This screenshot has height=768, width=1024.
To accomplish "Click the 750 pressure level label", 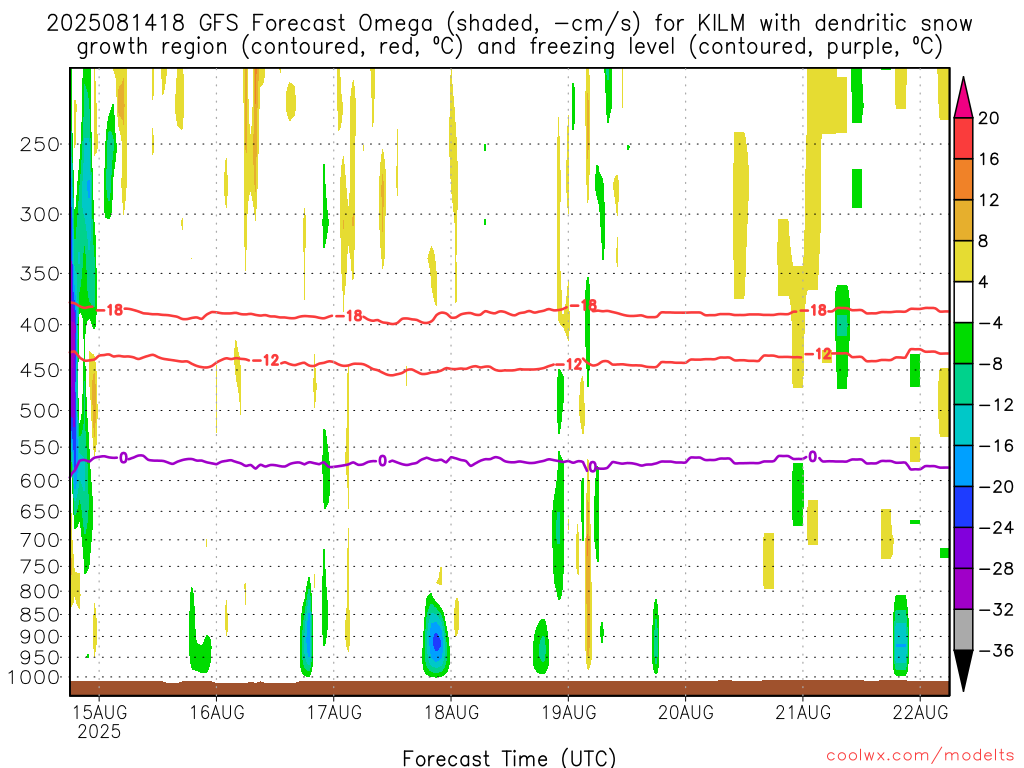I will click(40, 567).
